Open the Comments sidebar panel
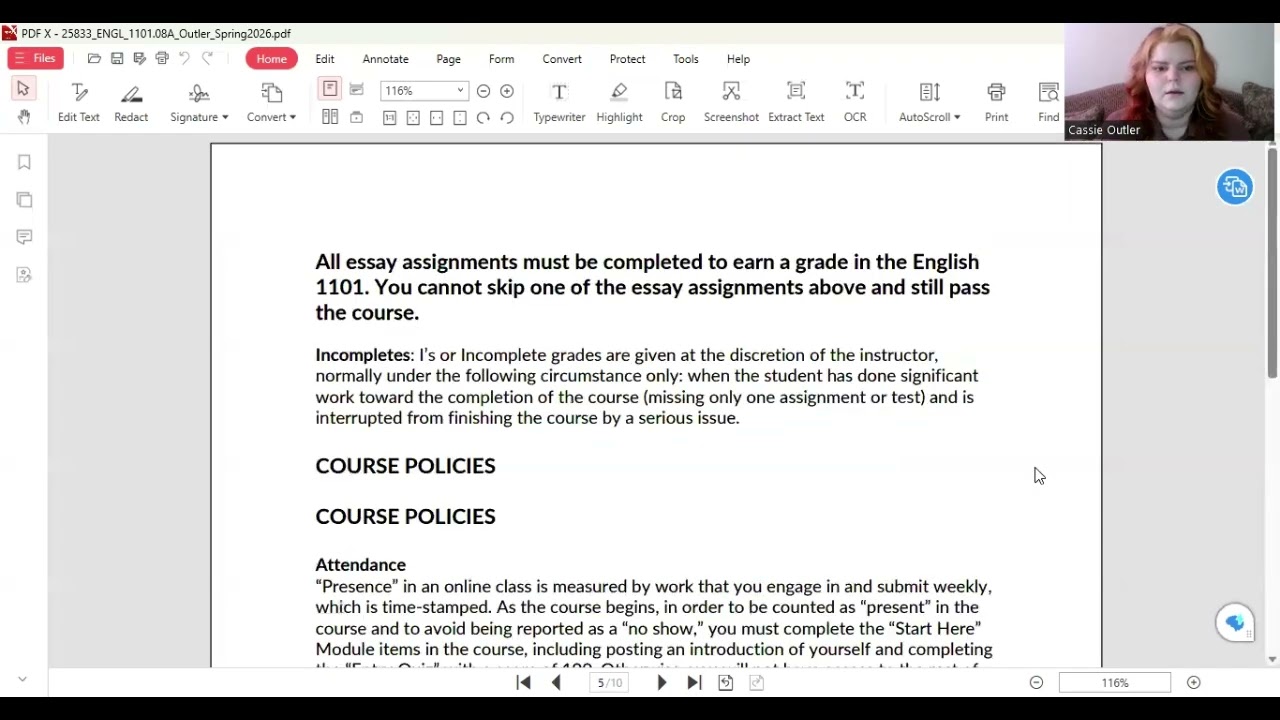This screenshot has height=720, width=1280. pyautogui.click(x=24, y=237)
